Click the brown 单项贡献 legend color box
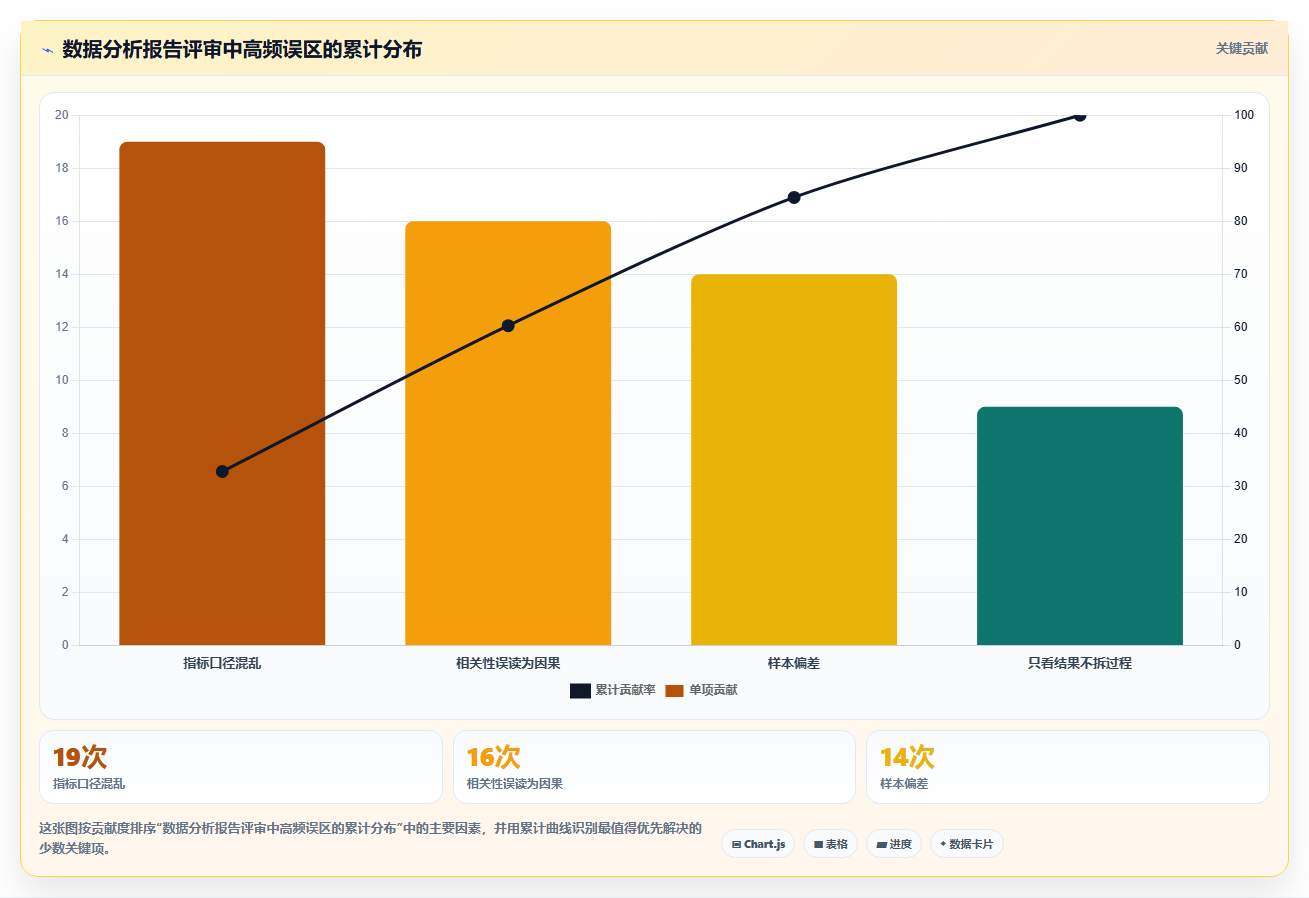1309x898 pixels. (x=674, y=690)
